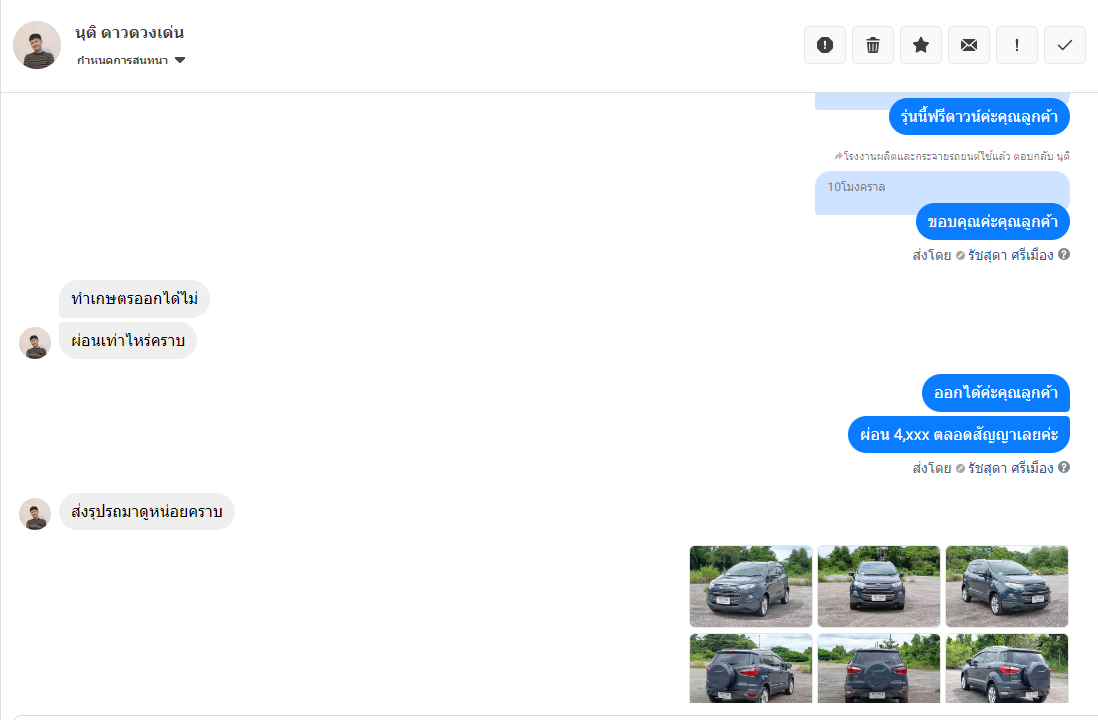Expand the กำหนดการสนทนา dropdown arrow

[180, 60]
